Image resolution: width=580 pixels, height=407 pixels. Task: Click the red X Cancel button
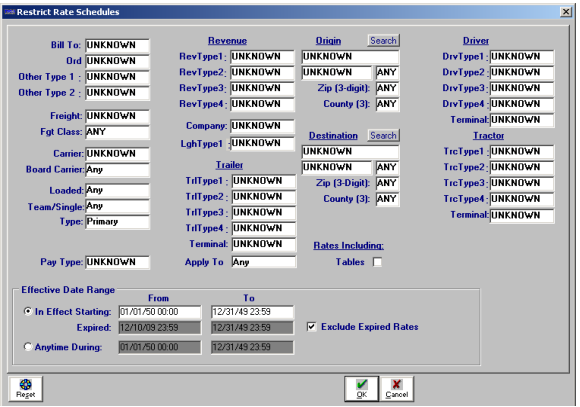[x=397, y=388]
